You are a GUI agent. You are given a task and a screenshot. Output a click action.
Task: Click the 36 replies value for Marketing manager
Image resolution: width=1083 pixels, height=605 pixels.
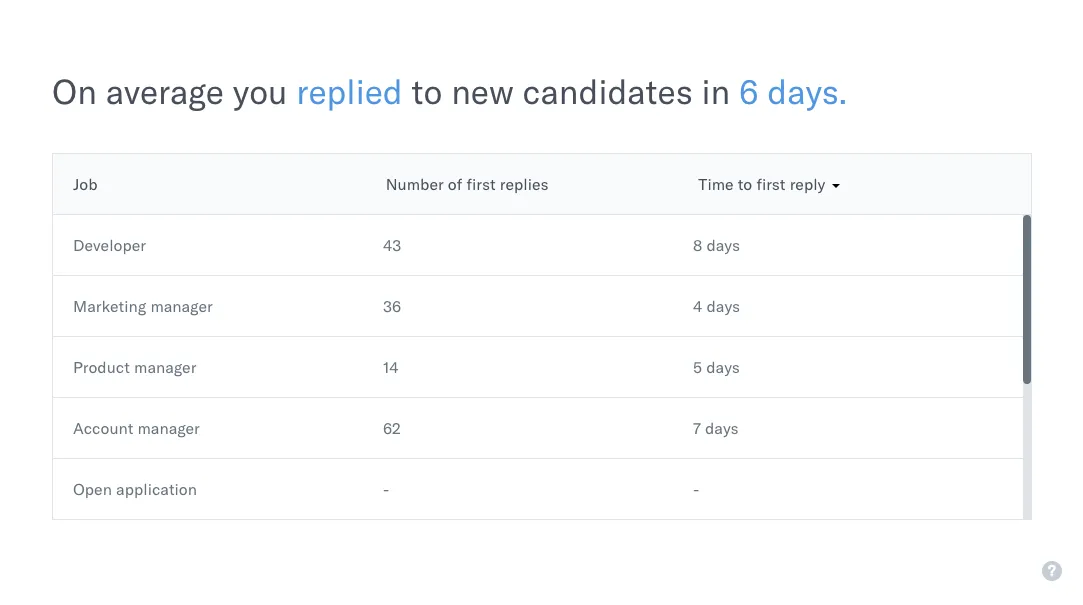392,307
